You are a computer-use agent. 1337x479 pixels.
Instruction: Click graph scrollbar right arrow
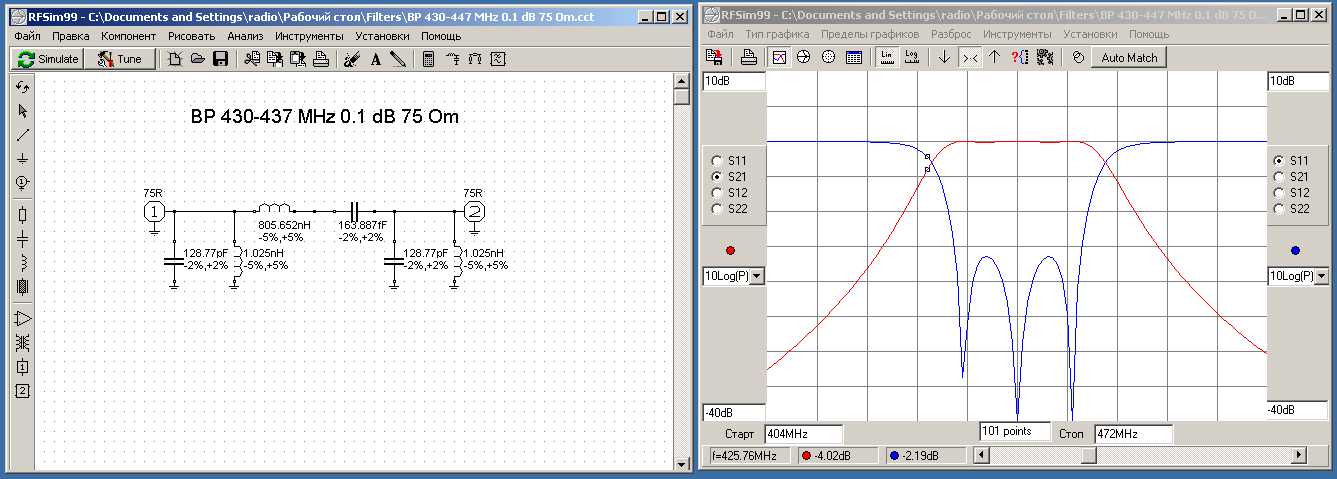pyautogui.click(x=1299, y=455)
